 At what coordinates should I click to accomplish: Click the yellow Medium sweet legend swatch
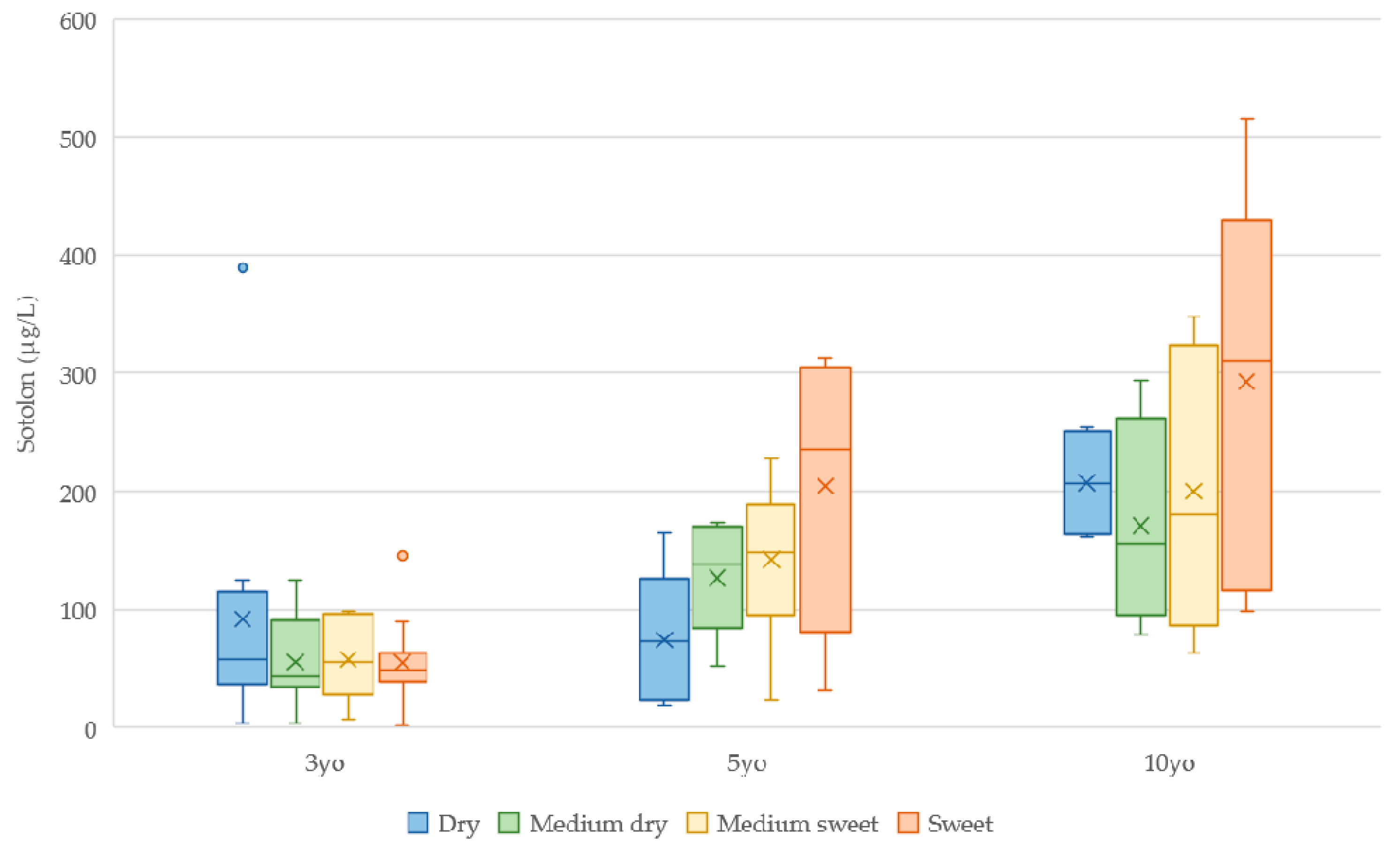697,823
